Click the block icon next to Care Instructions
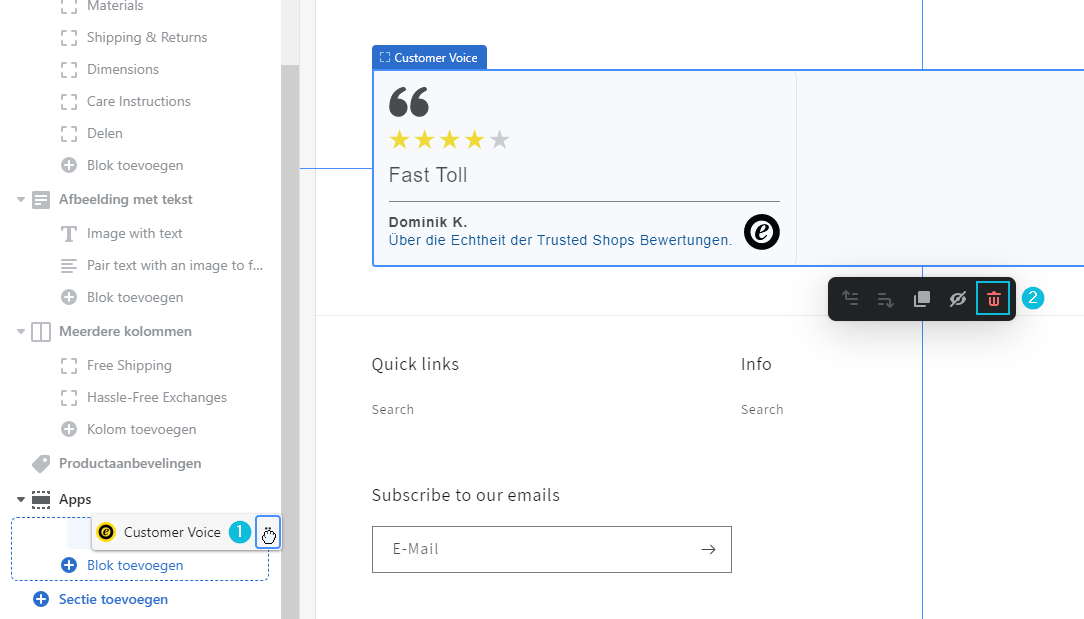 pyautogui.click(x=68, y=102)
